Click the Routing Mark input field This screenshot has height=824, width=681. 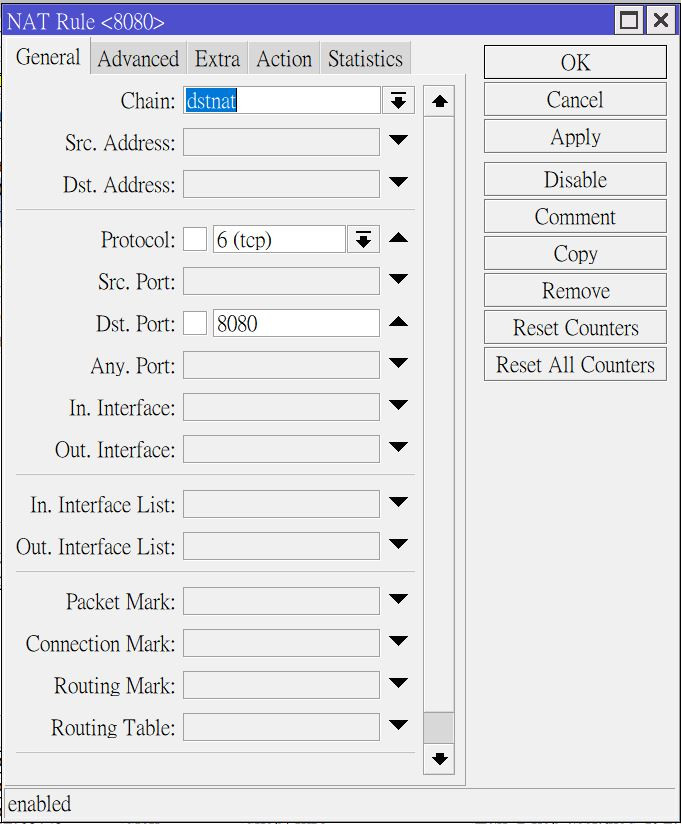coord(281,685)
